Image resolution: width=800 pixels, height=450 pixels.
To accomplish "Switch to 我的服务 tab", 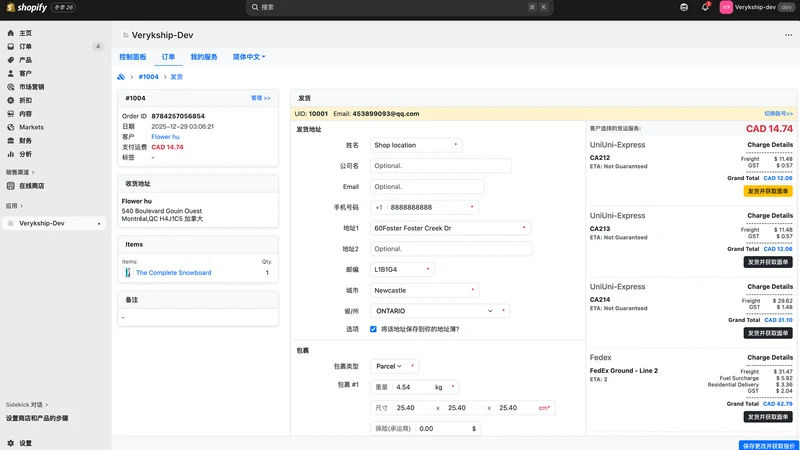I will 204,57.
